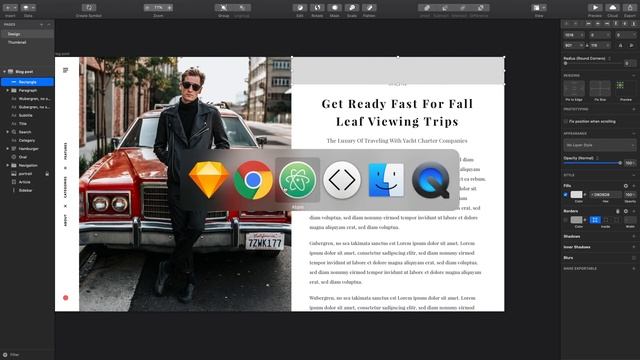The width and height of the screenshot is (640, 360).
Task: Expand the Search layer group
Action: (x=7, y=132)
